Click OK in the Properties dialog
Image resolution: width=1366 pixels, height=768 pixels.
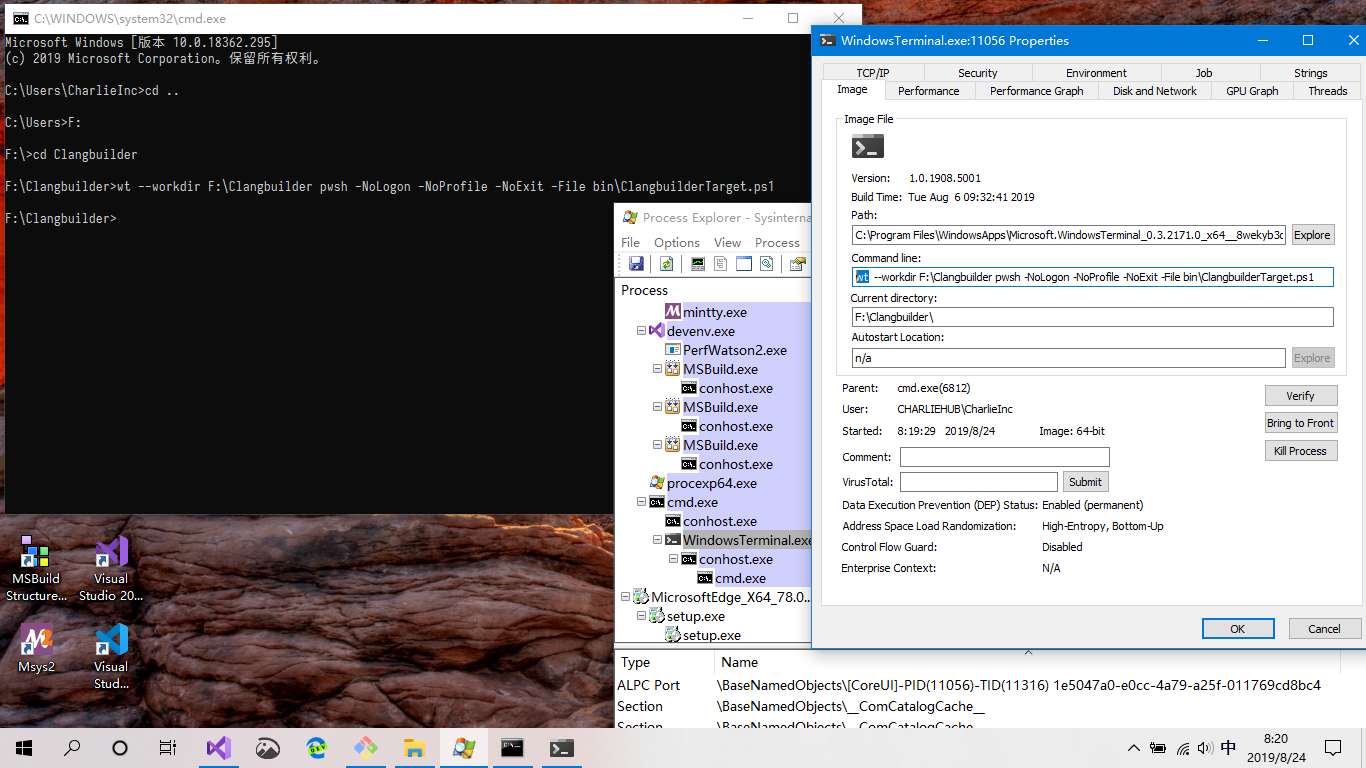click(x=1238, y=629)
